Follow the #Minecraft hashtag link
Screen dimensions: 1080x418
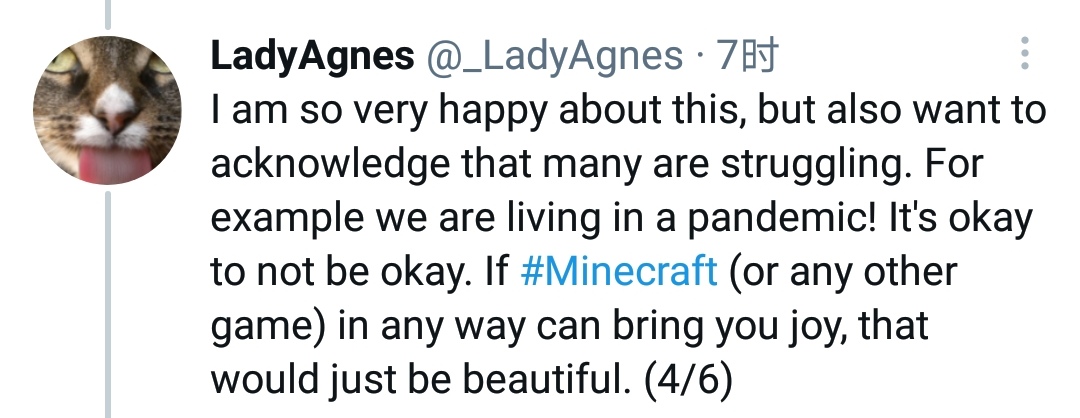pyautogui.click(x=619, y=271)
